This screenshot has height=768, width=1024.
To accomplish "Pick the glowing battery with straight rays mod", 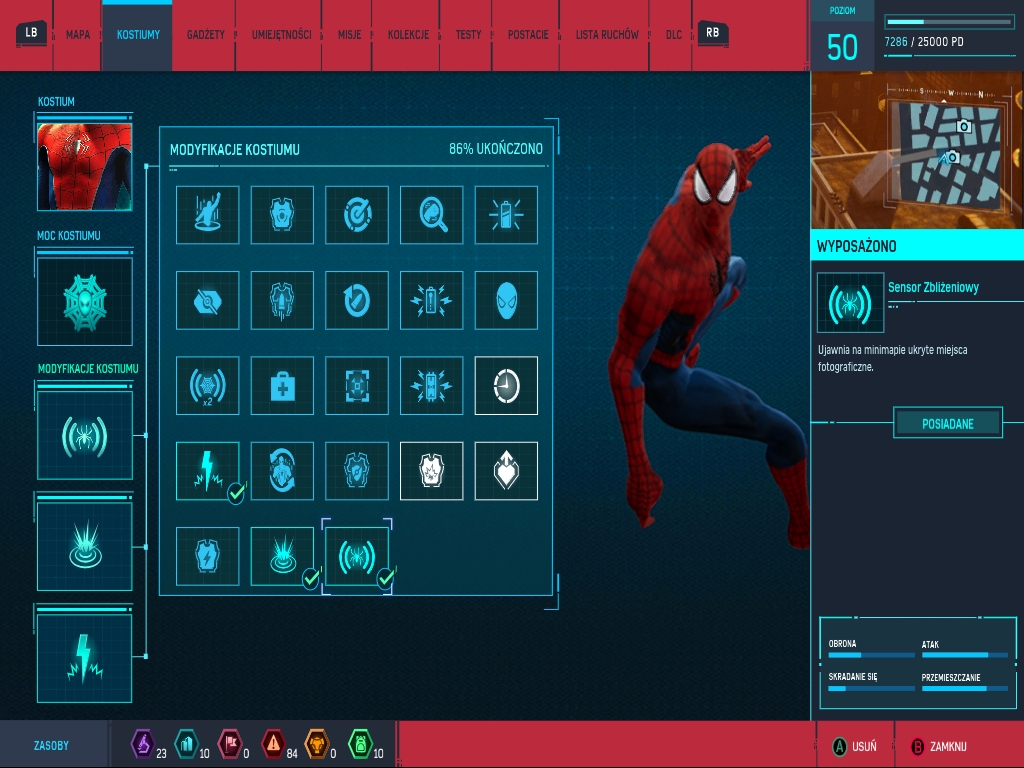I will pyautogui.click(x=506, y=215).
